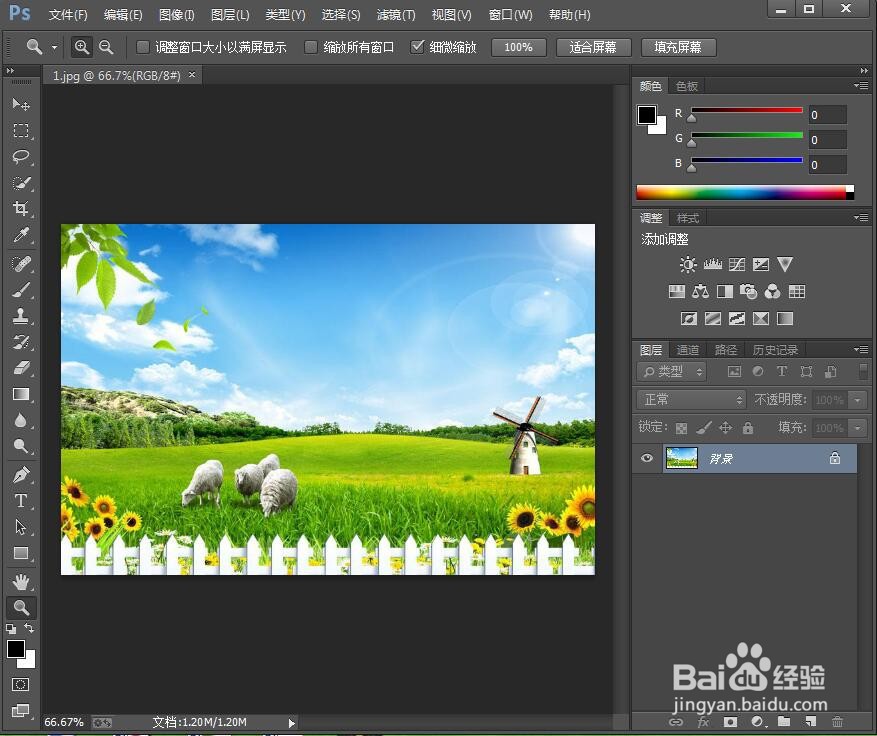Select the History Brush tool

click(21, 342)
